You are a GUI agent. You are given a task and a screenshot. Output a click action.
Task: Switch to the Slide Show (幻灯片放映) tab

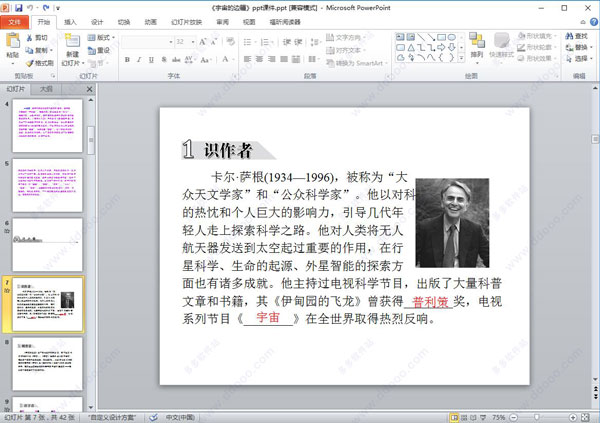coord(186,22)
